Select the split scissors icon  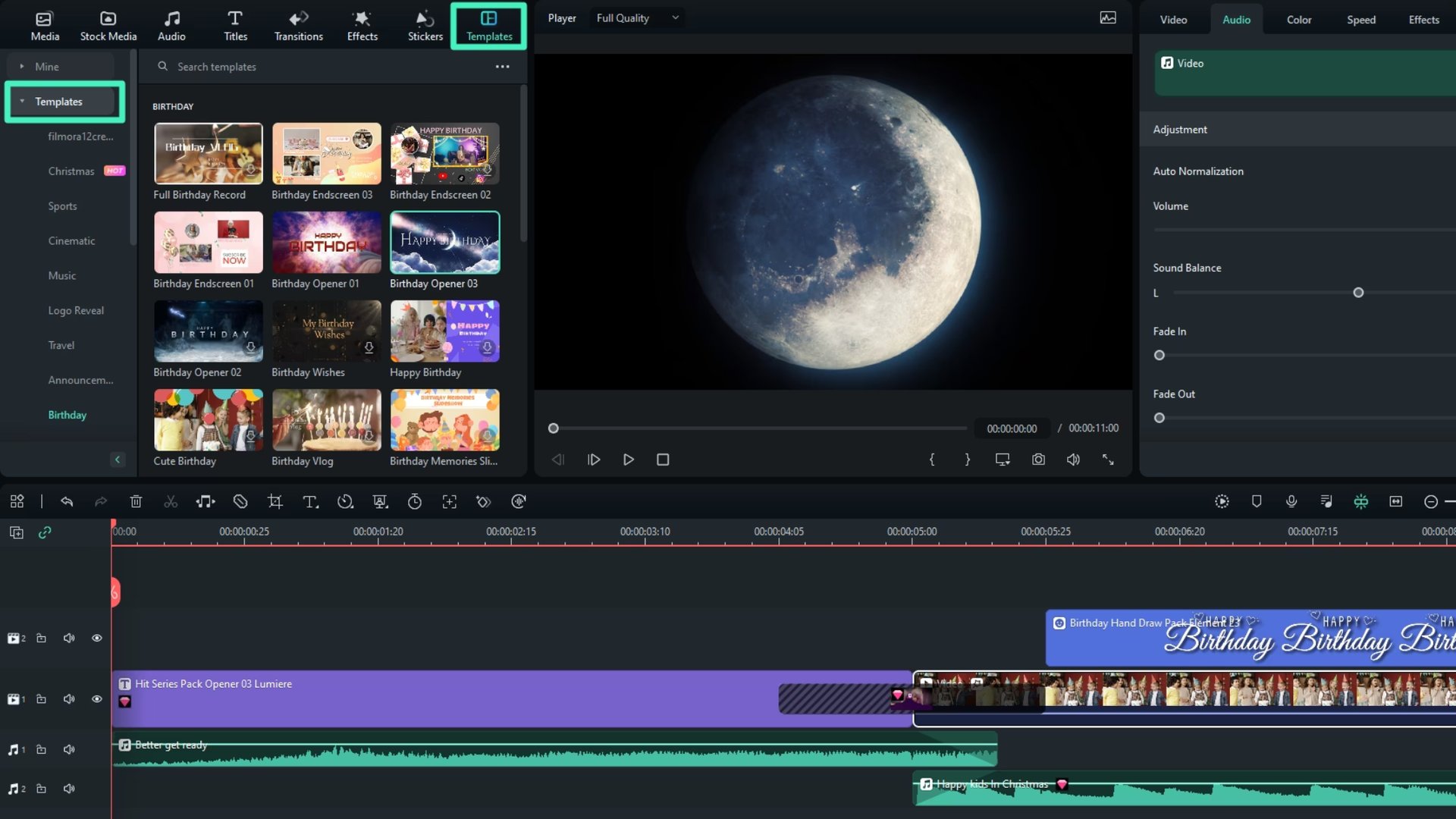point(171,501)
